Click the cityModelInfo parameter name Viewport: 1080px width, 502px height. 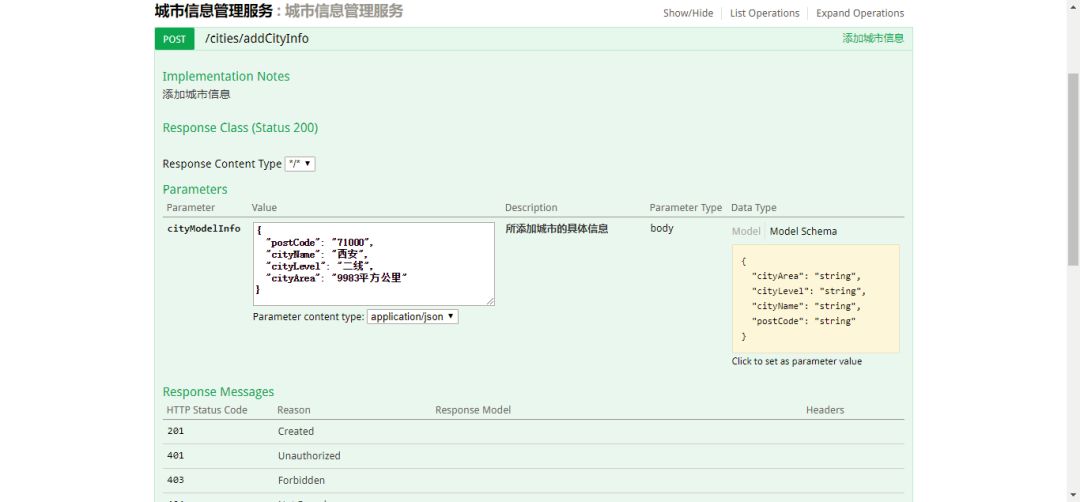tap(204, 229)
